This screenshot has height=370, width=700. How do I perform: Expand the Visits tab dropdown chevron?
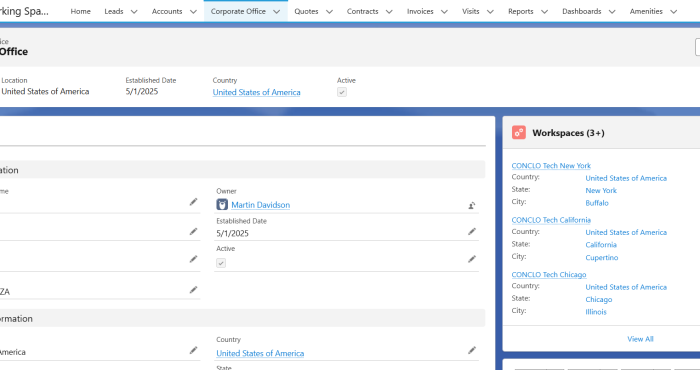[490, 12]
